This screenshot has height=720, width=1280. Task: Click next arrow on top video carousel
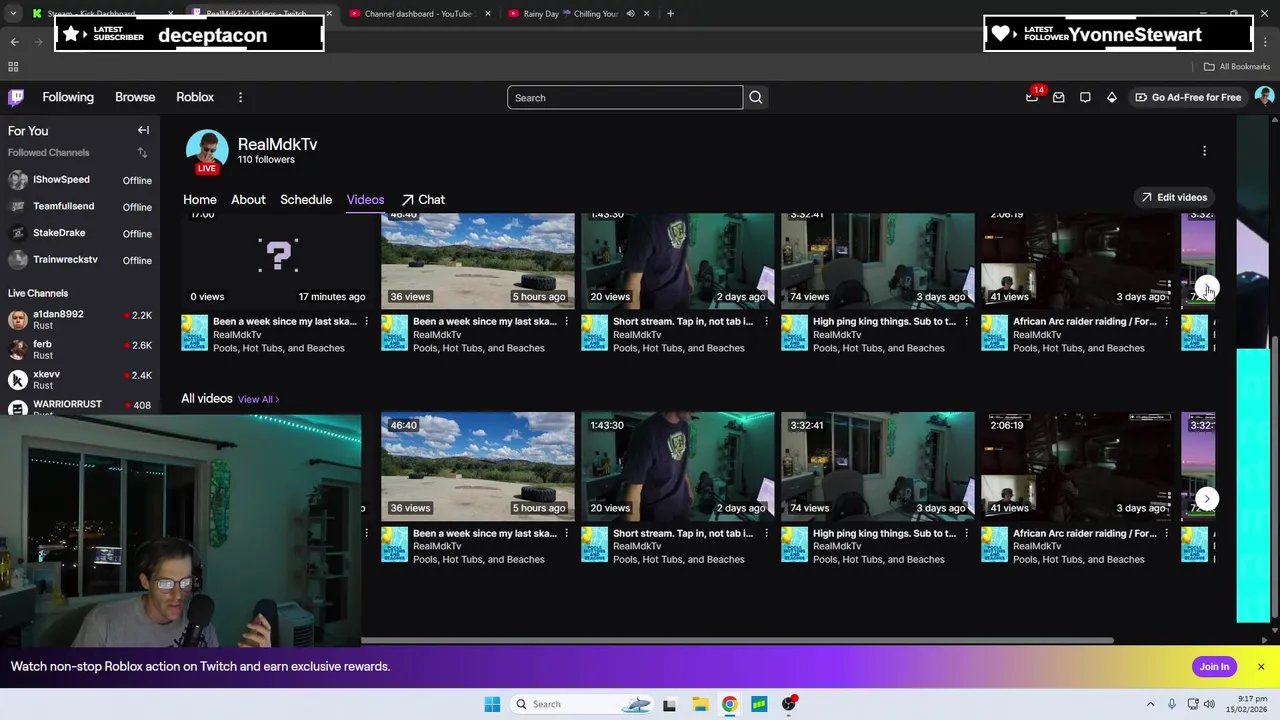pos(1207,288)
